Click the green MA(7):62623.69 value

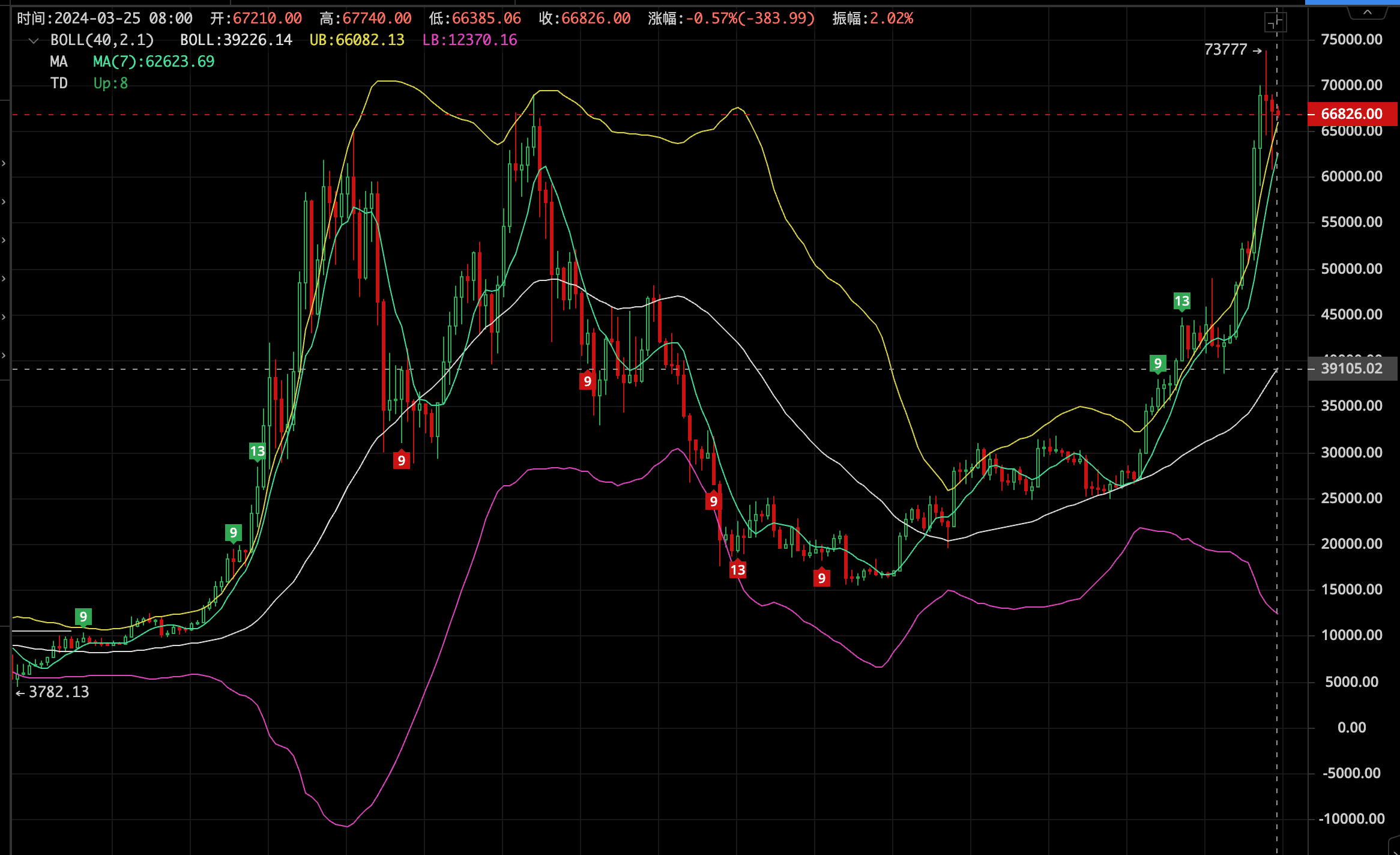click(x=154, y=62)
